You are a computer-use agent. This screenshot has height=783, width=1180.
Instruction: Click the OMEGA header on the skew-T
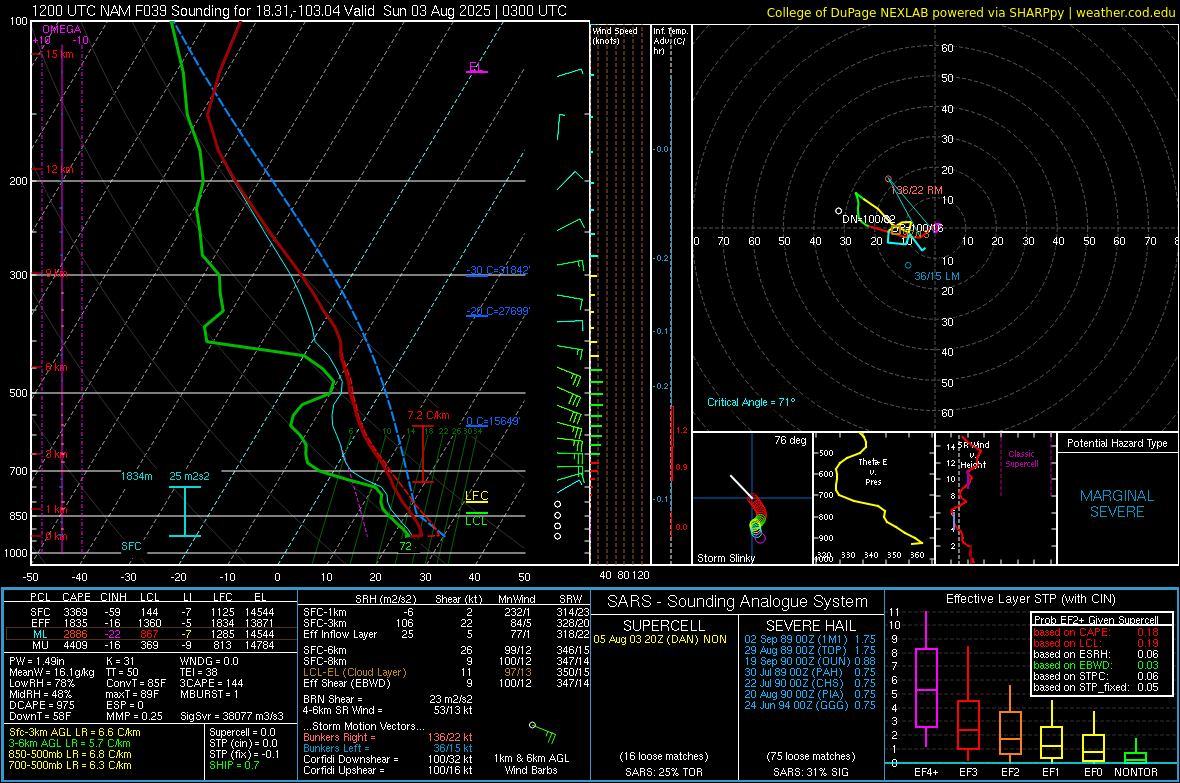tap(62, 29)
